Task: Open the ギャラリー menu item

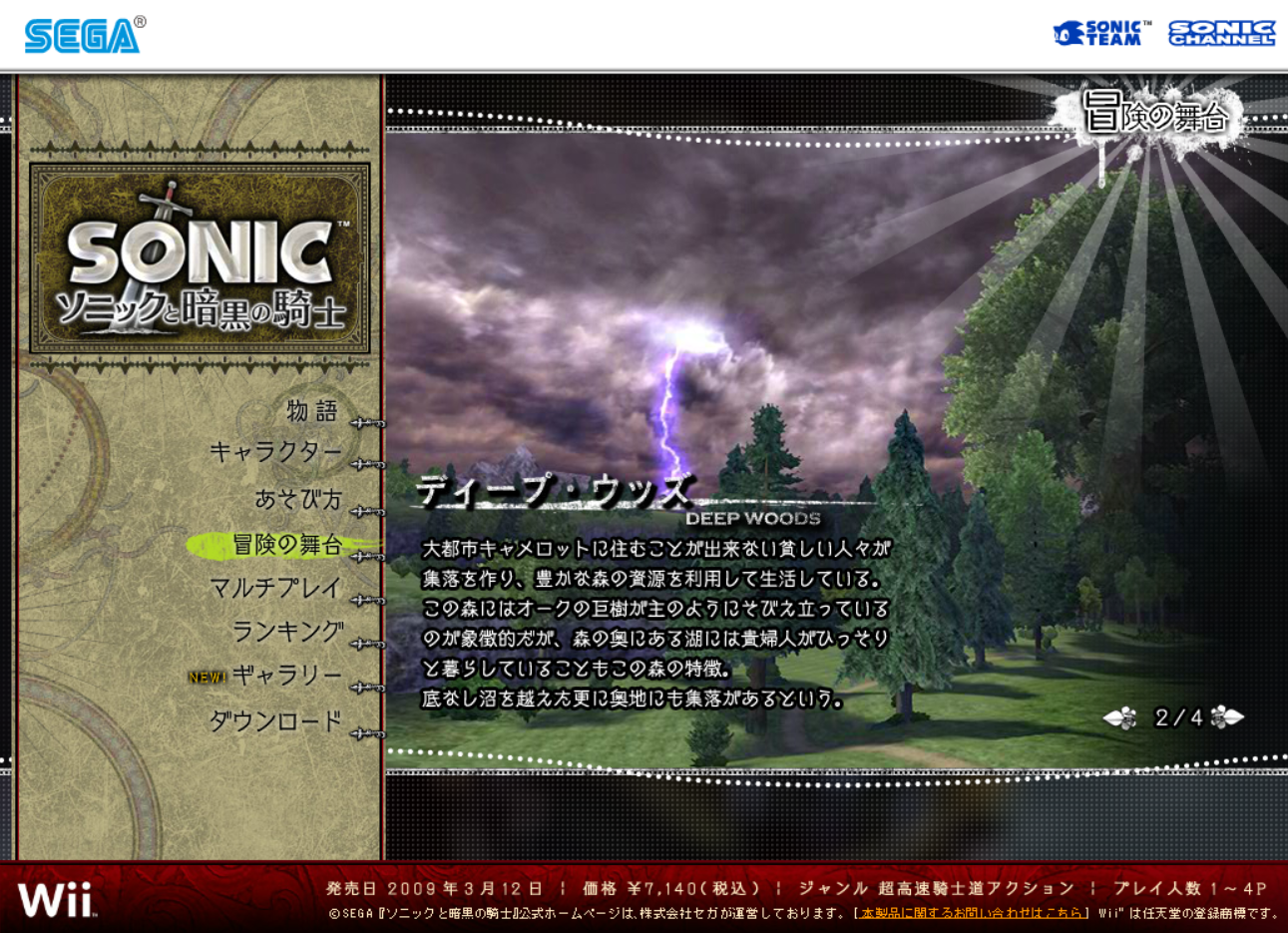Action: [287, 676]
